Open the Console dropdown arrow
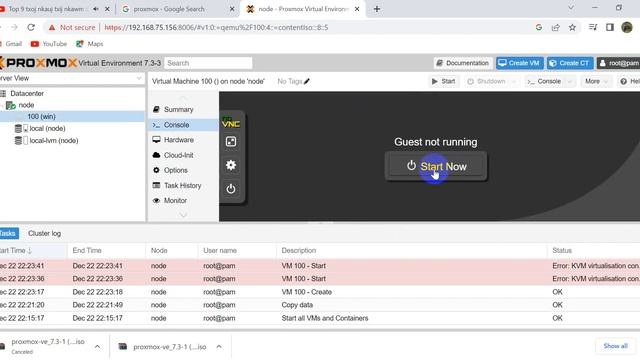 (570, 82)
